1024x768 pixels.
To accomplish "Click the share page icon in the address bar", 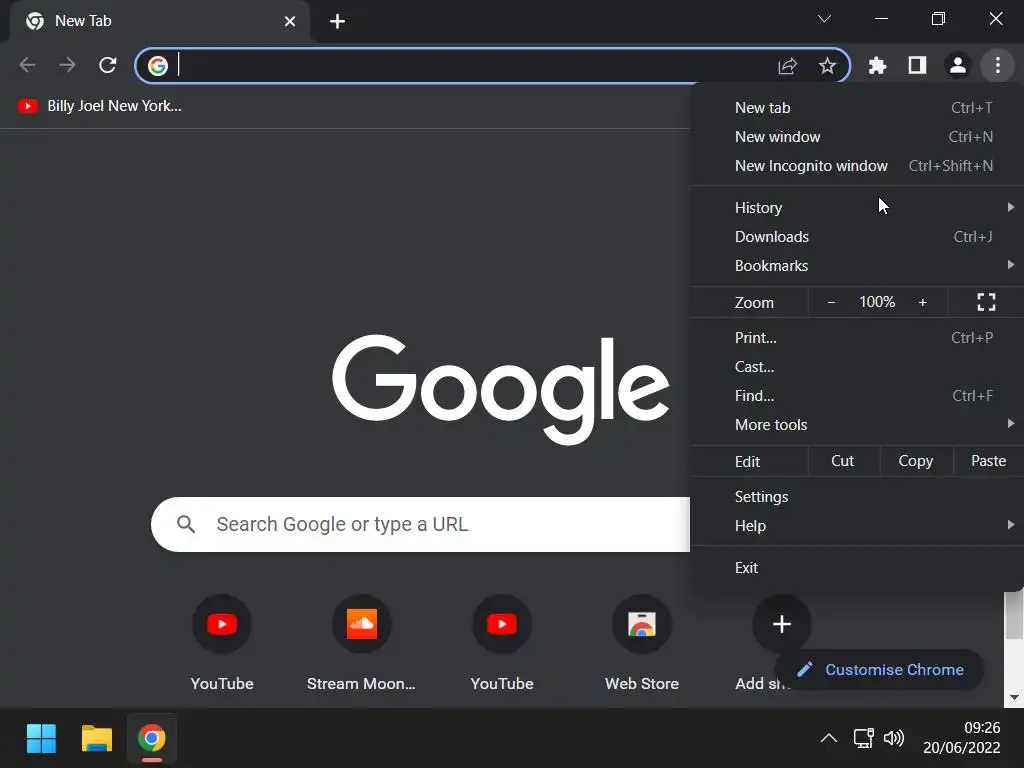I will [788, 66].
